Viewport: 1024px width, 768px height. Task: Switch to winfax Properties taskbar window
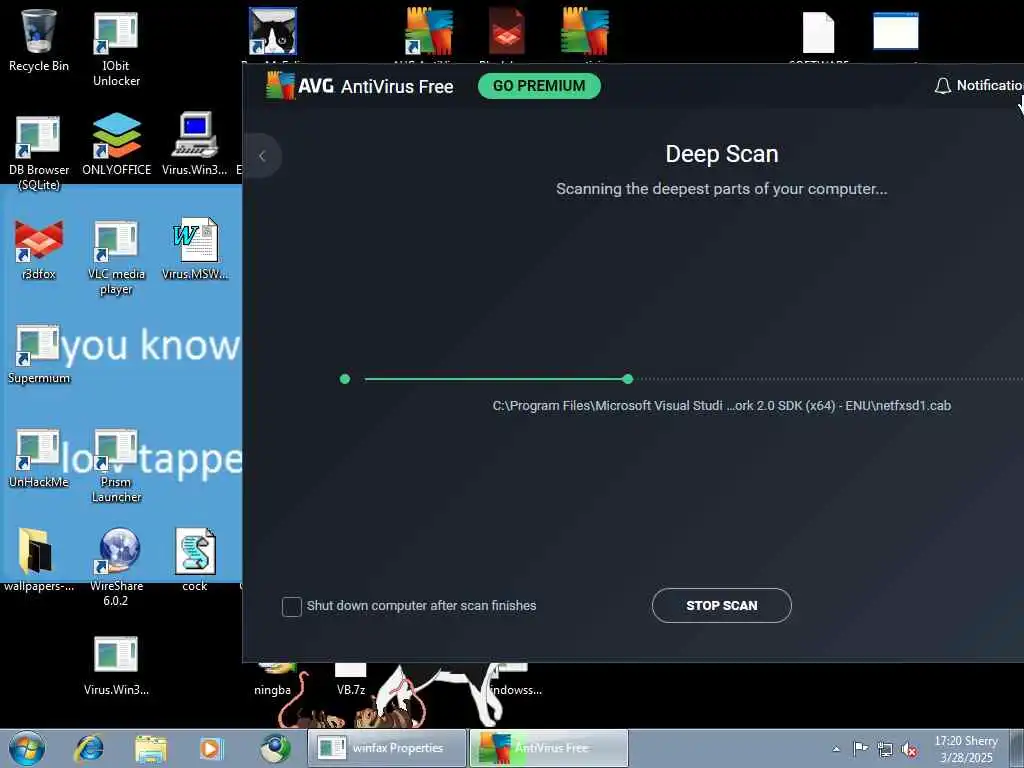[x=387, y=748]
